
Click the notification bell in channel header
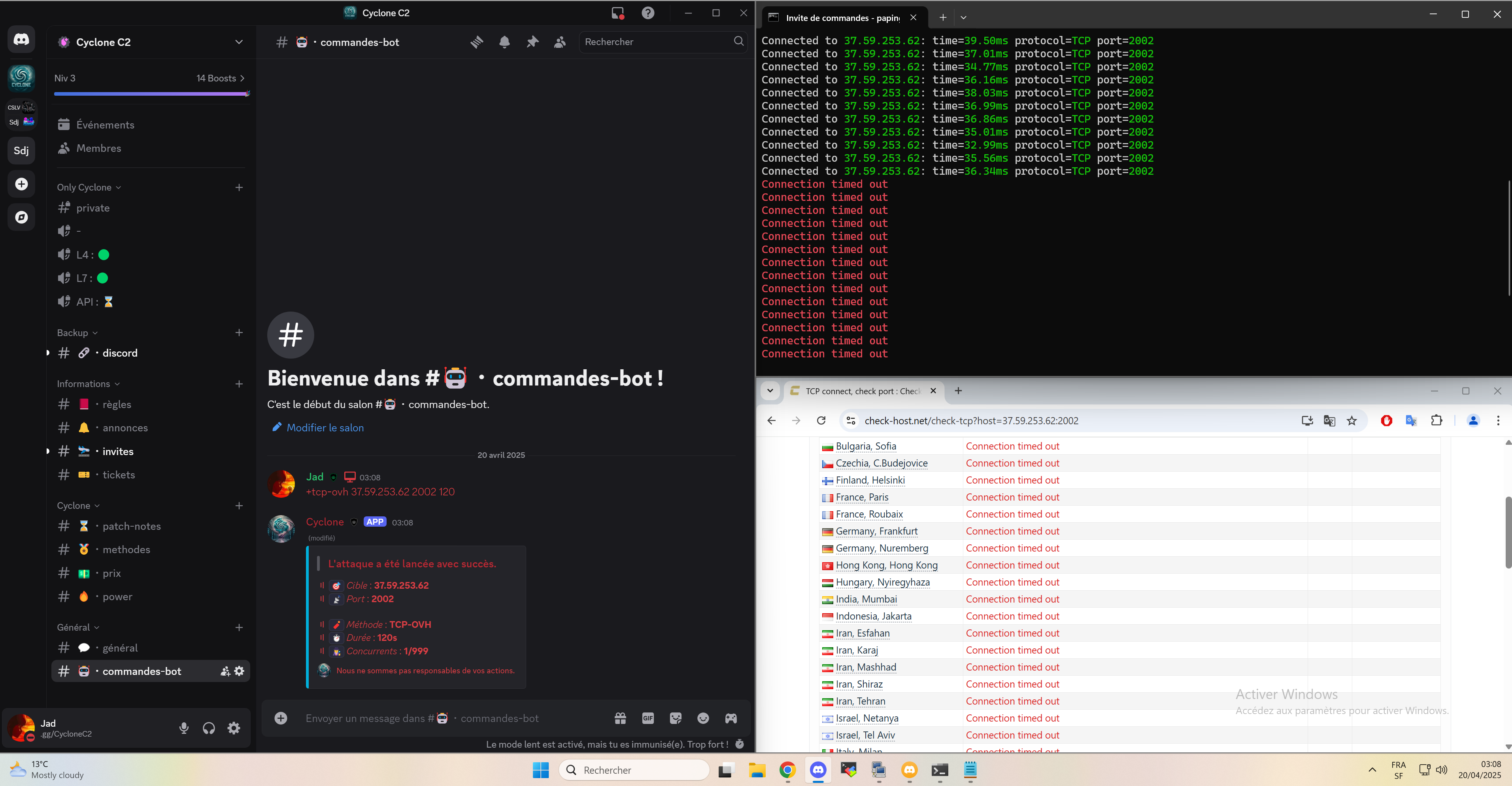click(x=504, y=42)
